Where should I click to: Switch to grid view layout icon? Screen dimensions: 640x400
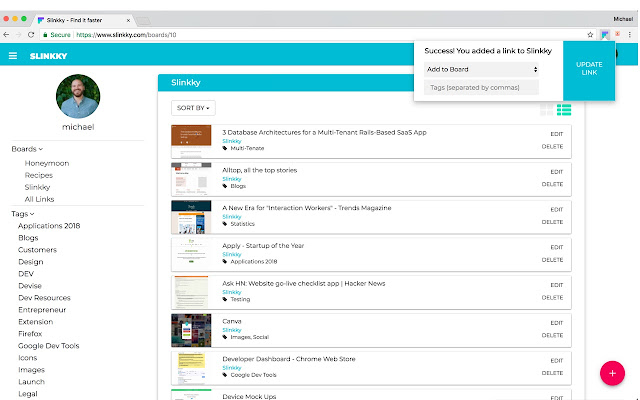pos(546,109)
